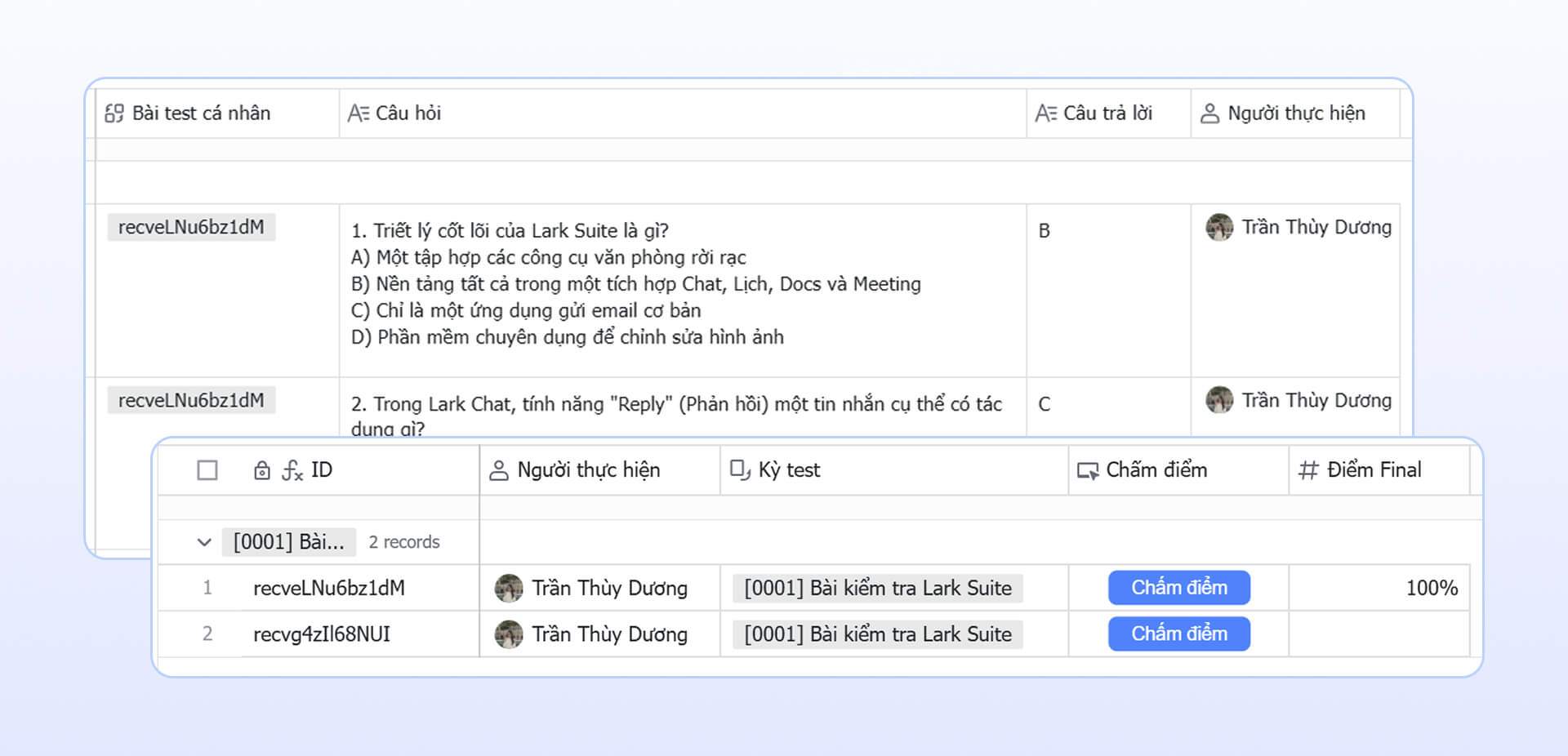Click the text icon beside Câu trả lời
The height and width of the screenshot is (756, 1568).
(1046, 113)
